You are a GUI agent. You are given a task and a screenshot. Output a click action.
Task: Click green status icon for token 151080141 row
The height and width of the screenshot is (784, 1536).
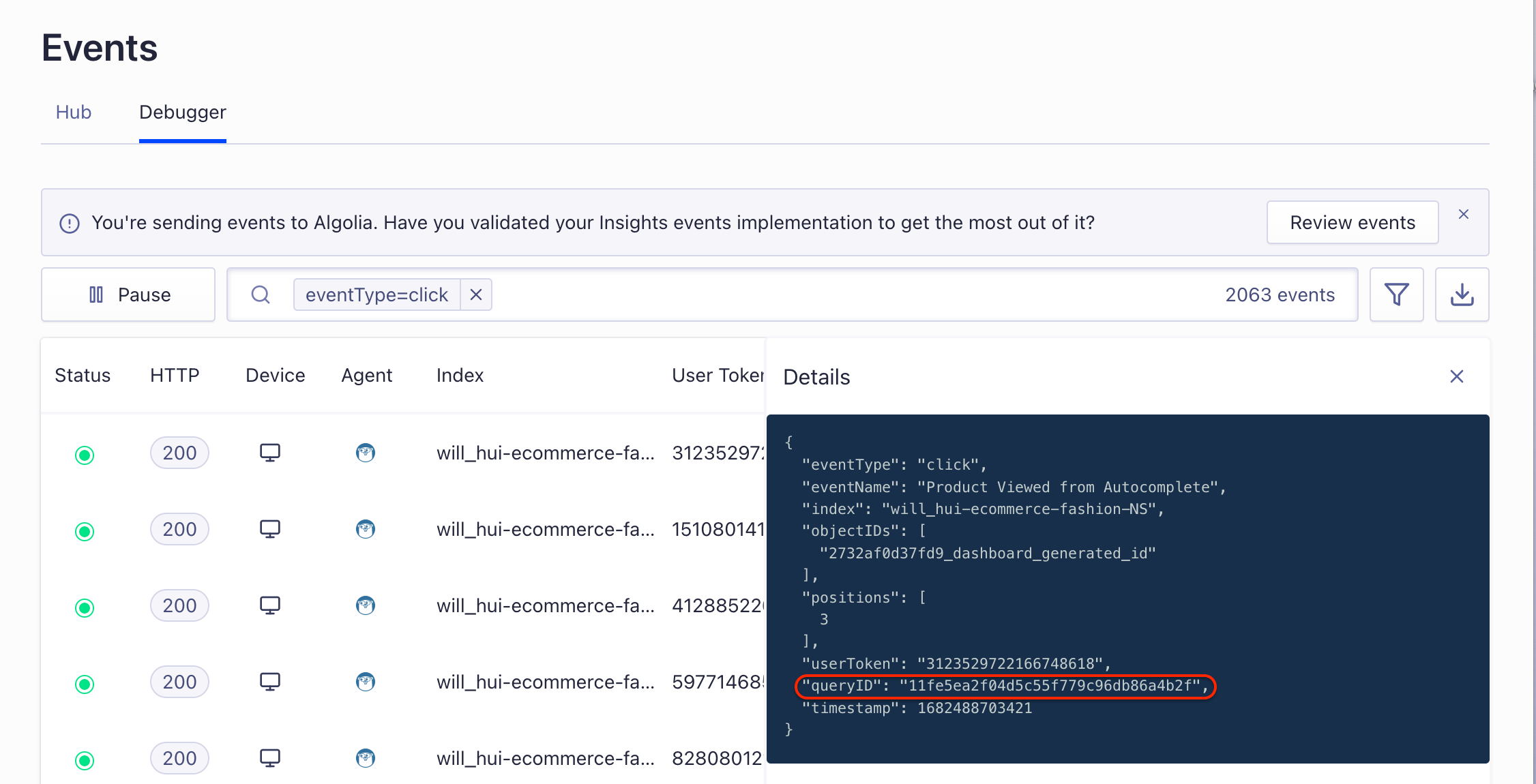85,531
